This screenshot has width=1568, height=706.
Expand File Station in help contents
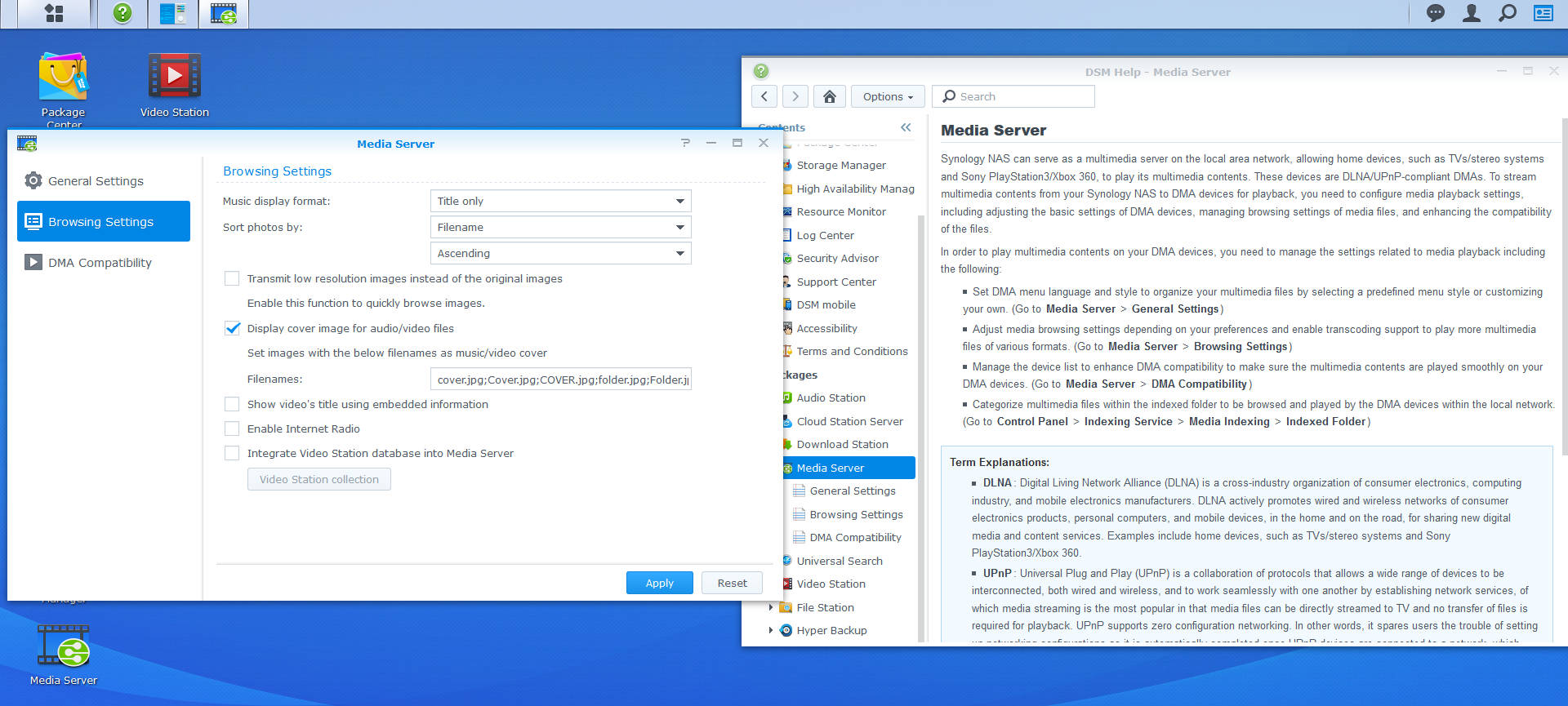tap(770, 607)
